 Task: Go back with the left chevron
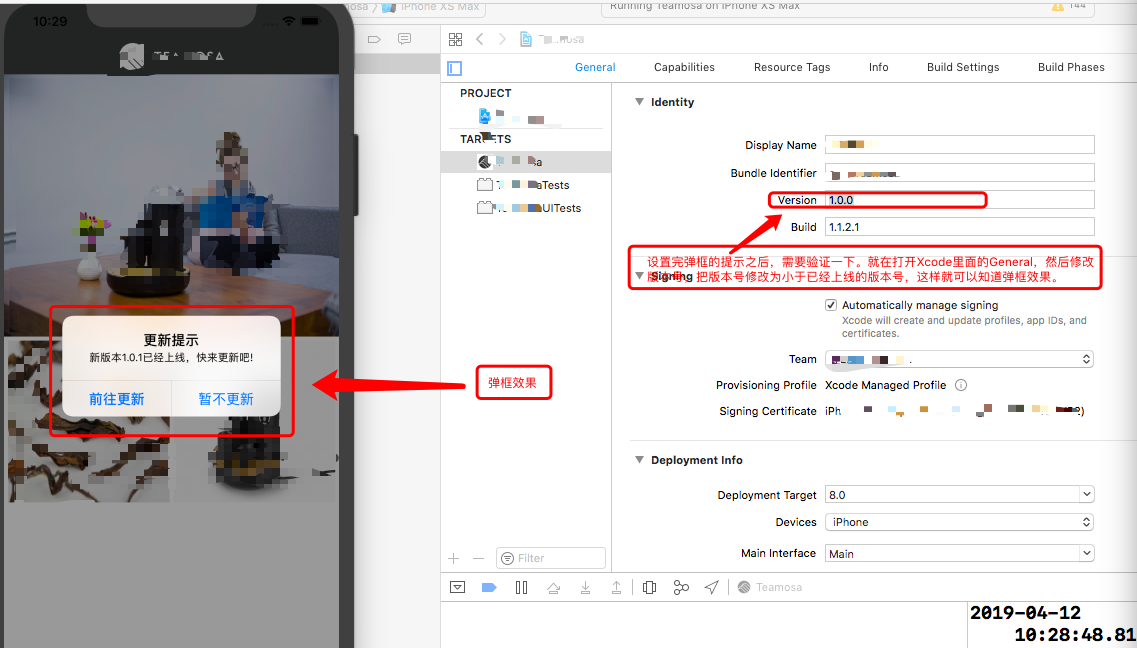click(x=480, y=39)
